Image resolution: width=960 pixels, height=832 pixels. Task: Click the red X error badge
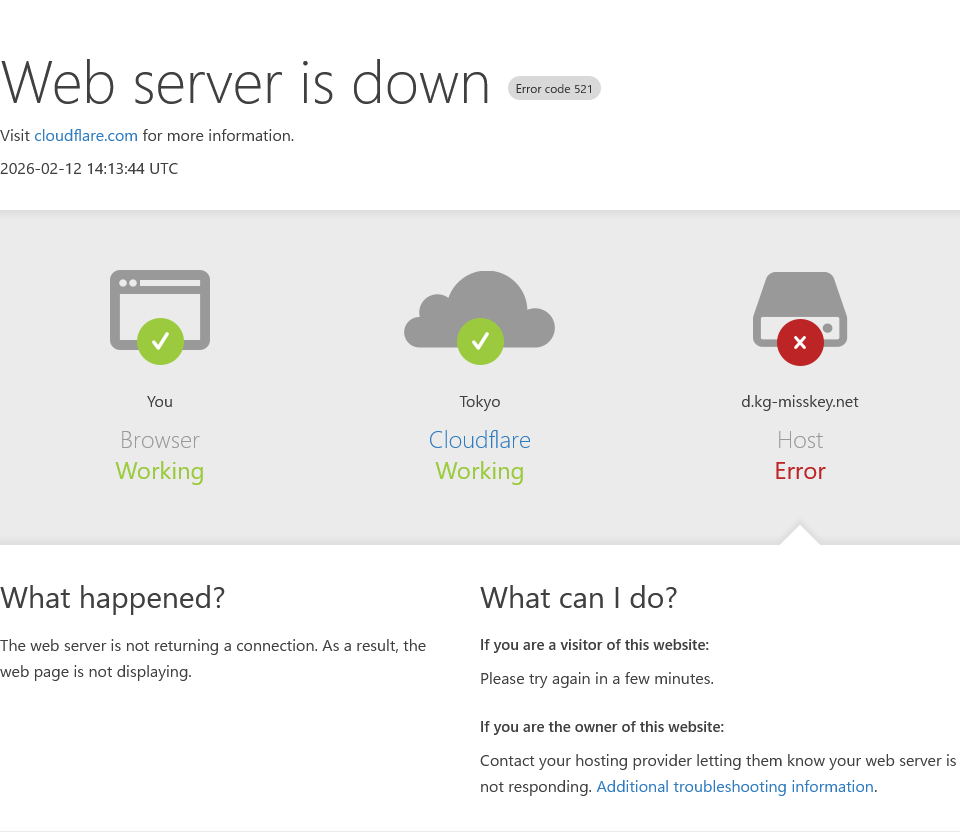click(800, 343)
